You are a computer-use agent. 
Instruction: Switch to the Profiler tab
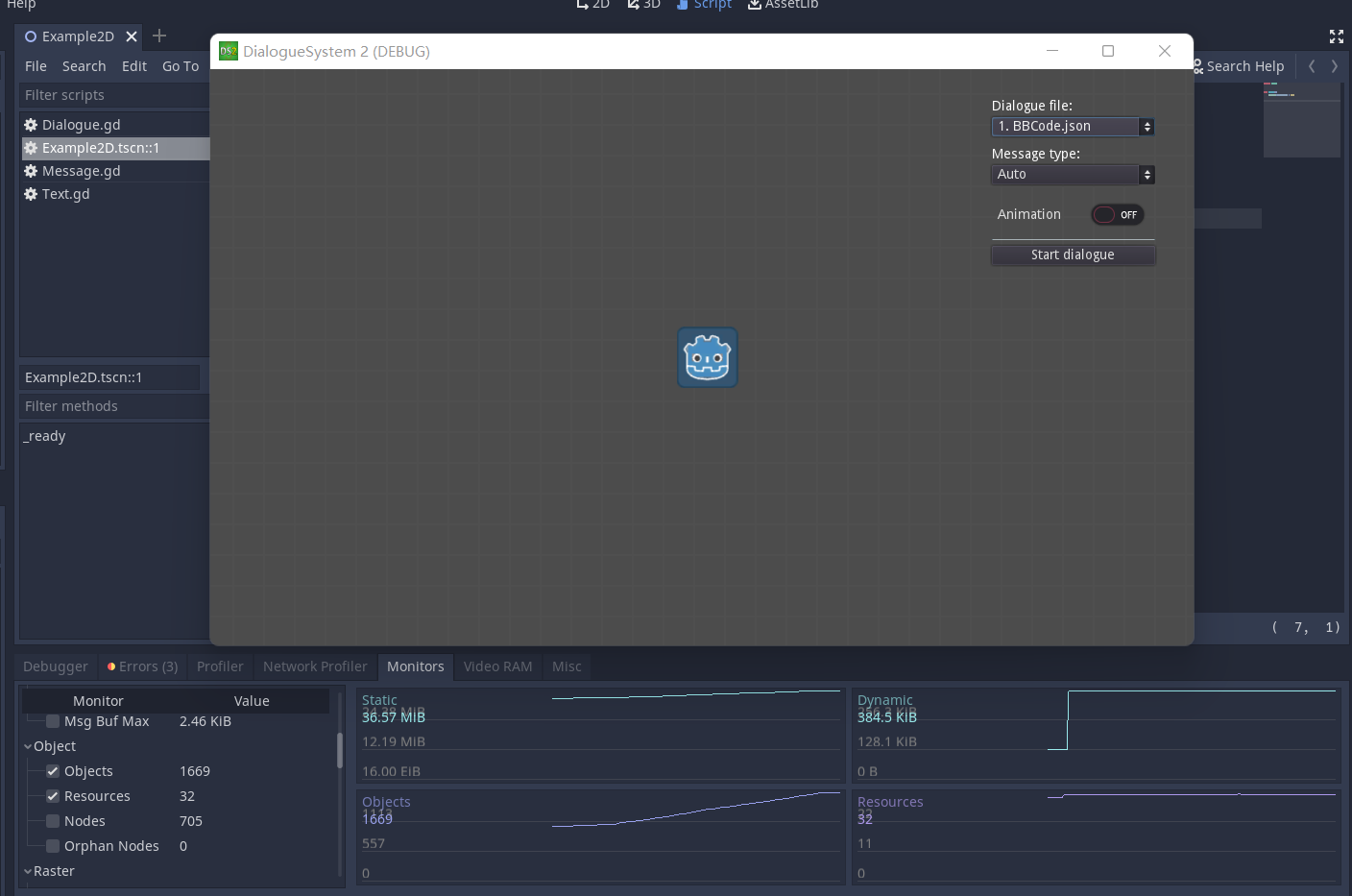[x=220, y=666]
